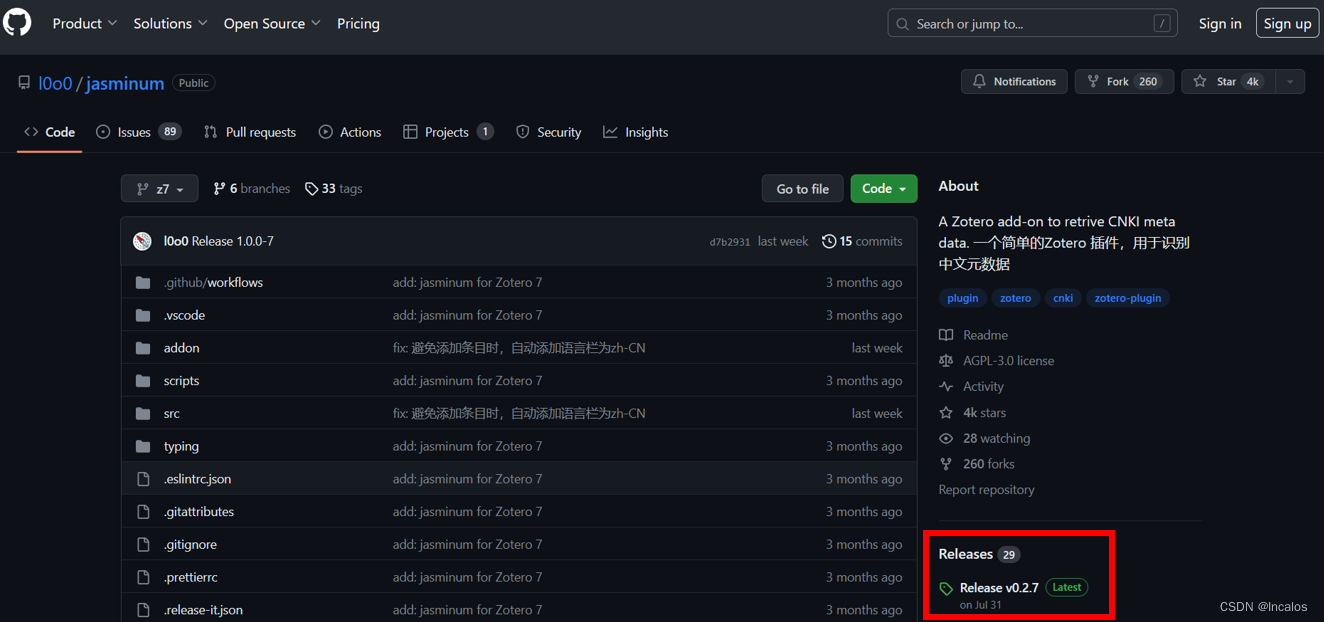Click the .vscode folder icon
Screen dimensions: 1324x622
[143, 315]
